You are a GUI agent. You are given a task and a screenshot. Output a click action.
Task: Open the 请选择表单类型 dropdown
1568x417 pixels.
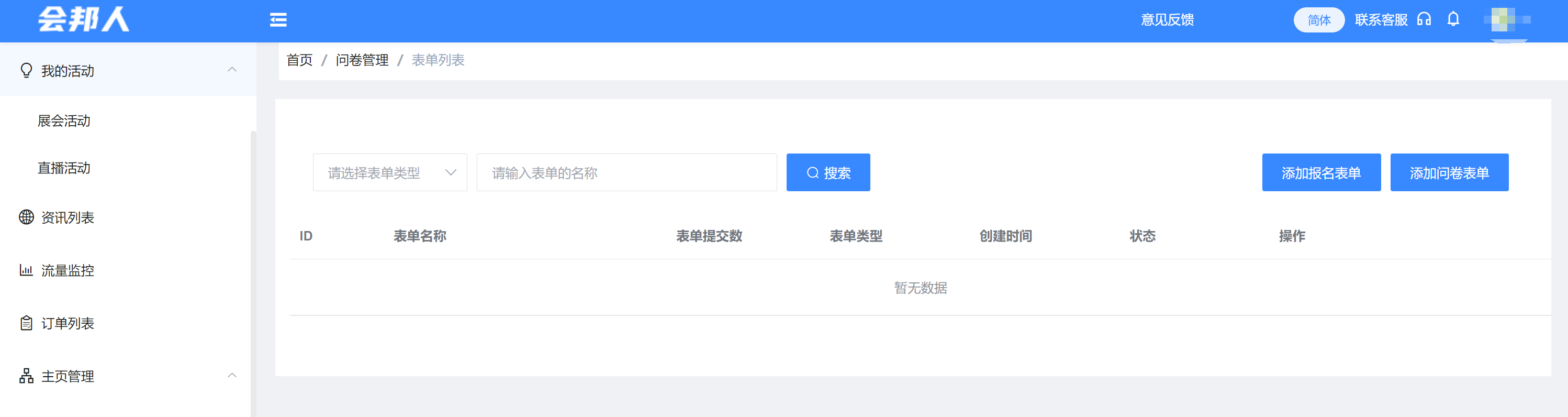pyautogui.click(x=389, y=172)
